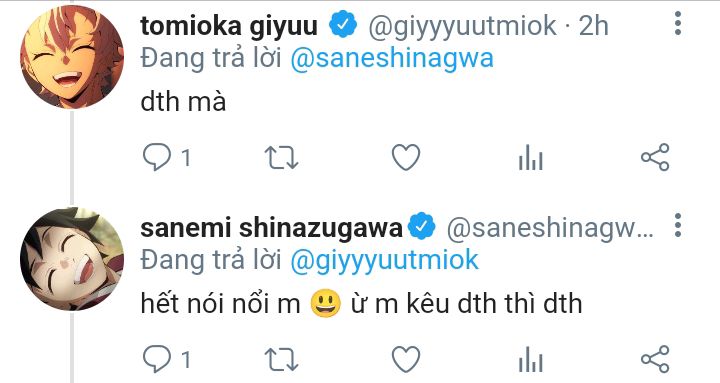Open more options for tomioka giyuu's tweet
Screen dimensions: 720x383
point(678,23)
